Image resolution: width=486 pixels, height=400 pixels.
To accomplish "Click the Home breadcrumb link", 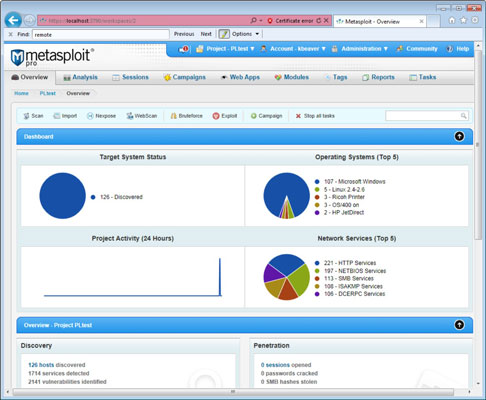I will coord(21,93).
